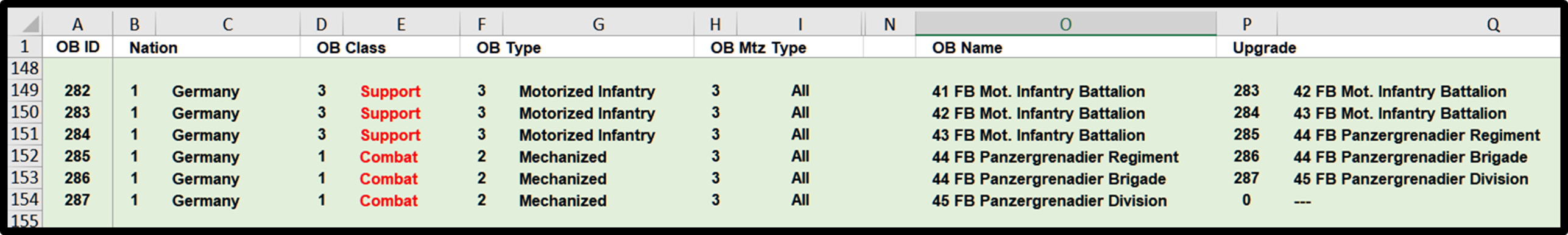Click 45 FB Panzergrenadier Division in column O
The image size is (1568, 235).
coord(1049,200)
